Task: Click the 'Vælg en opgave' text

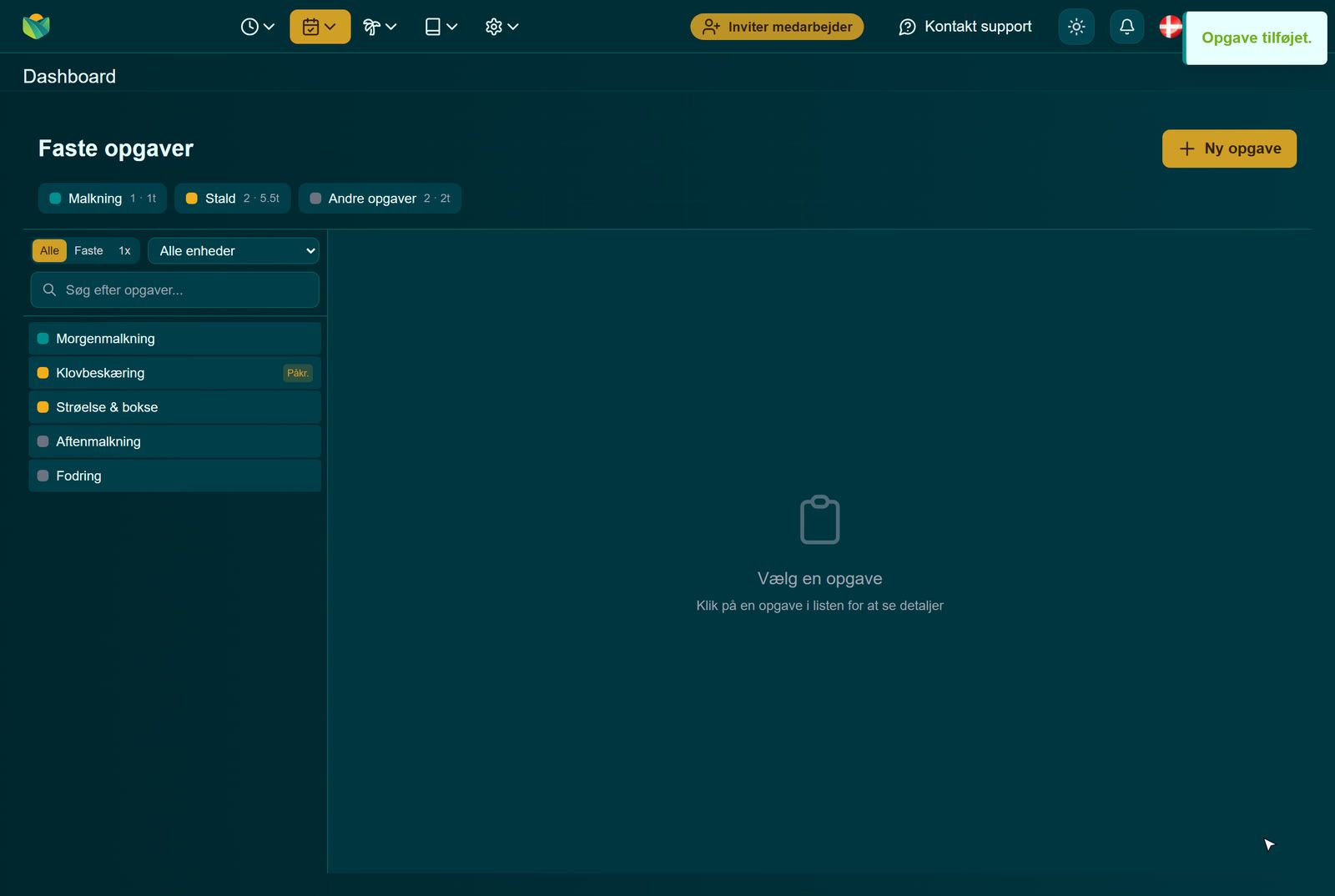Action: pyautogui.click(x=819, y=578)
